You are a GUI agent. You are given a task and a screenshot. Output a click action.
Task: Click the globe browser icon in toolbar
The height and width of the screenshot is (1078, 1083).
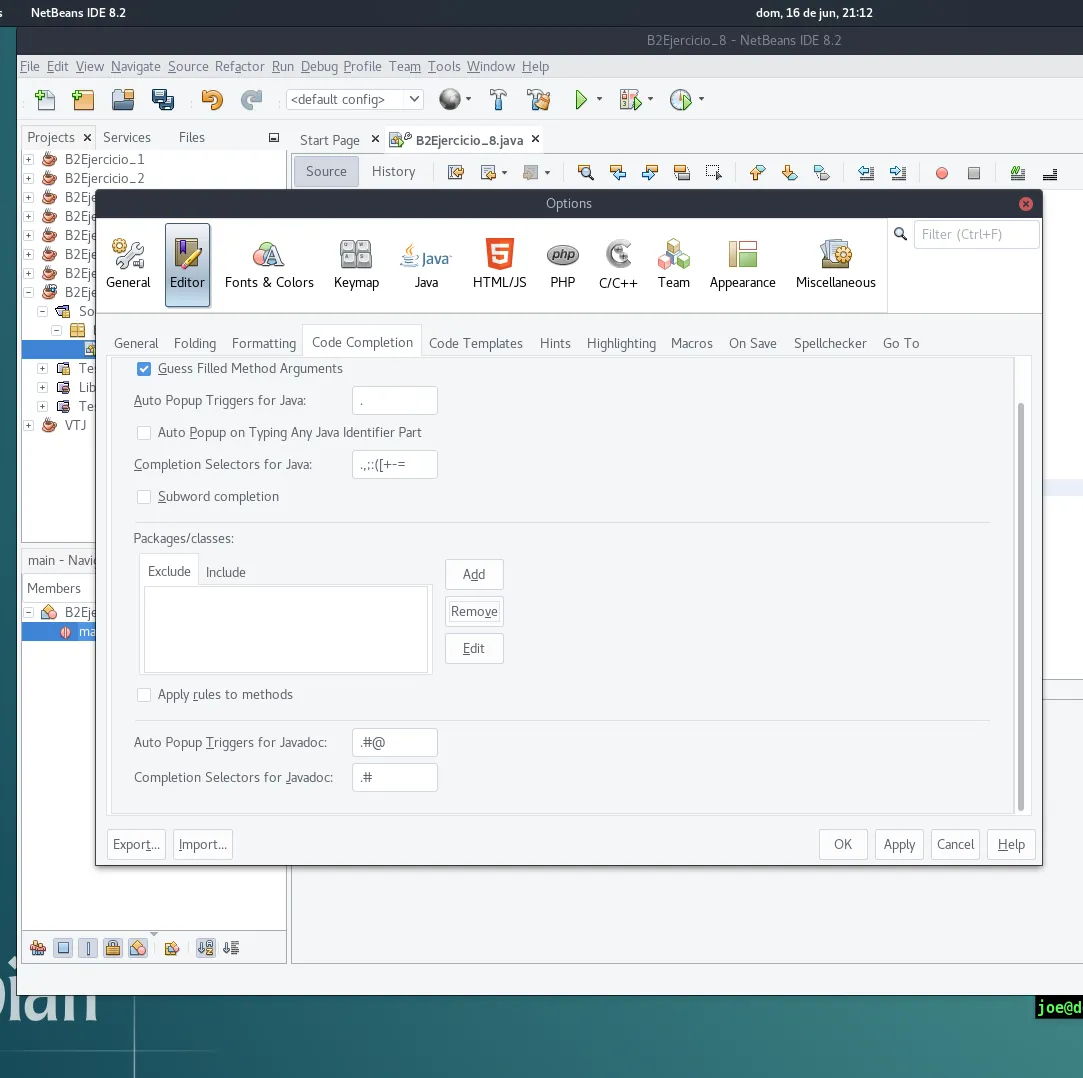pos(450,99)
